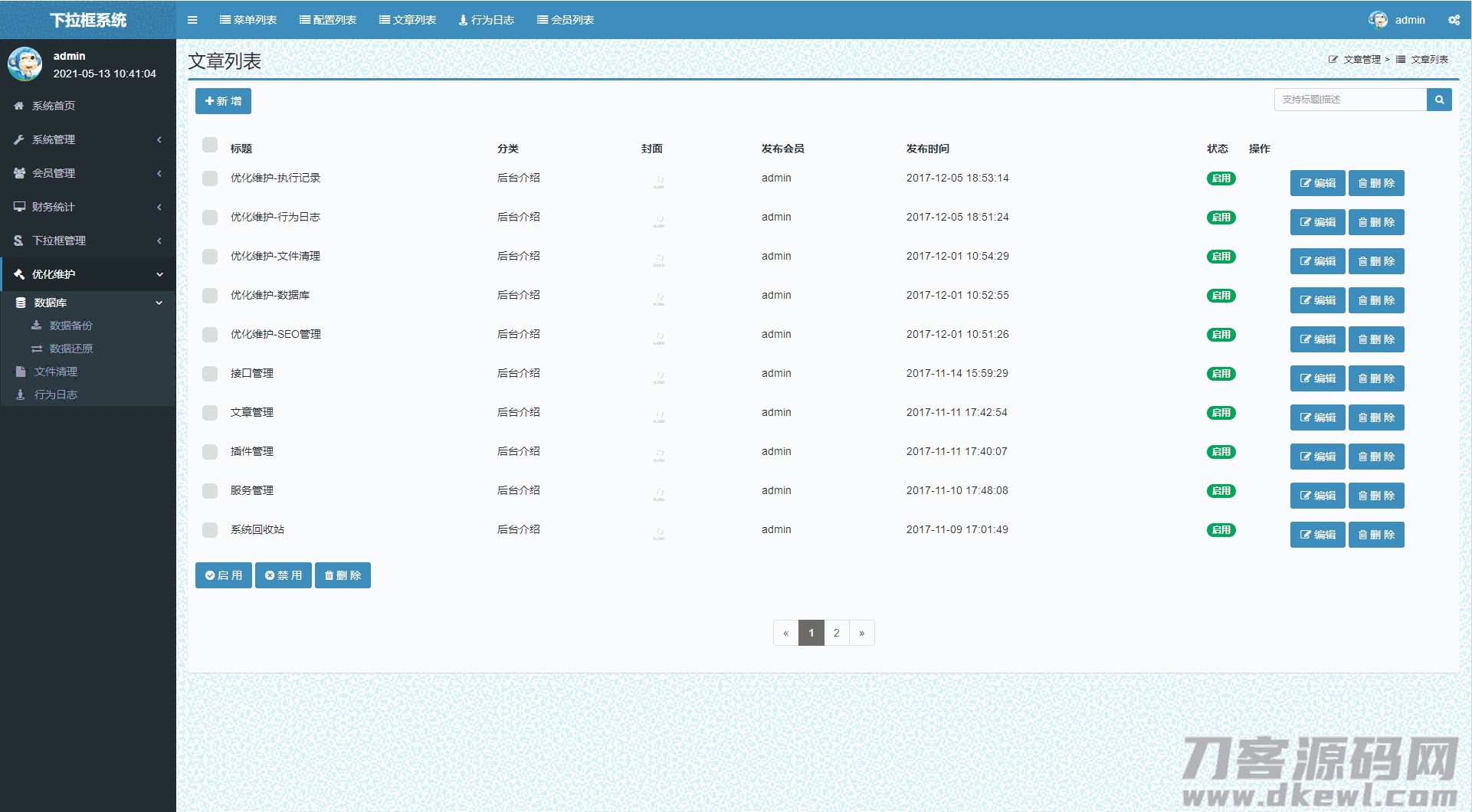Open 数据还原 in the sidebar

pyautogui.click(x=70, y=349)
